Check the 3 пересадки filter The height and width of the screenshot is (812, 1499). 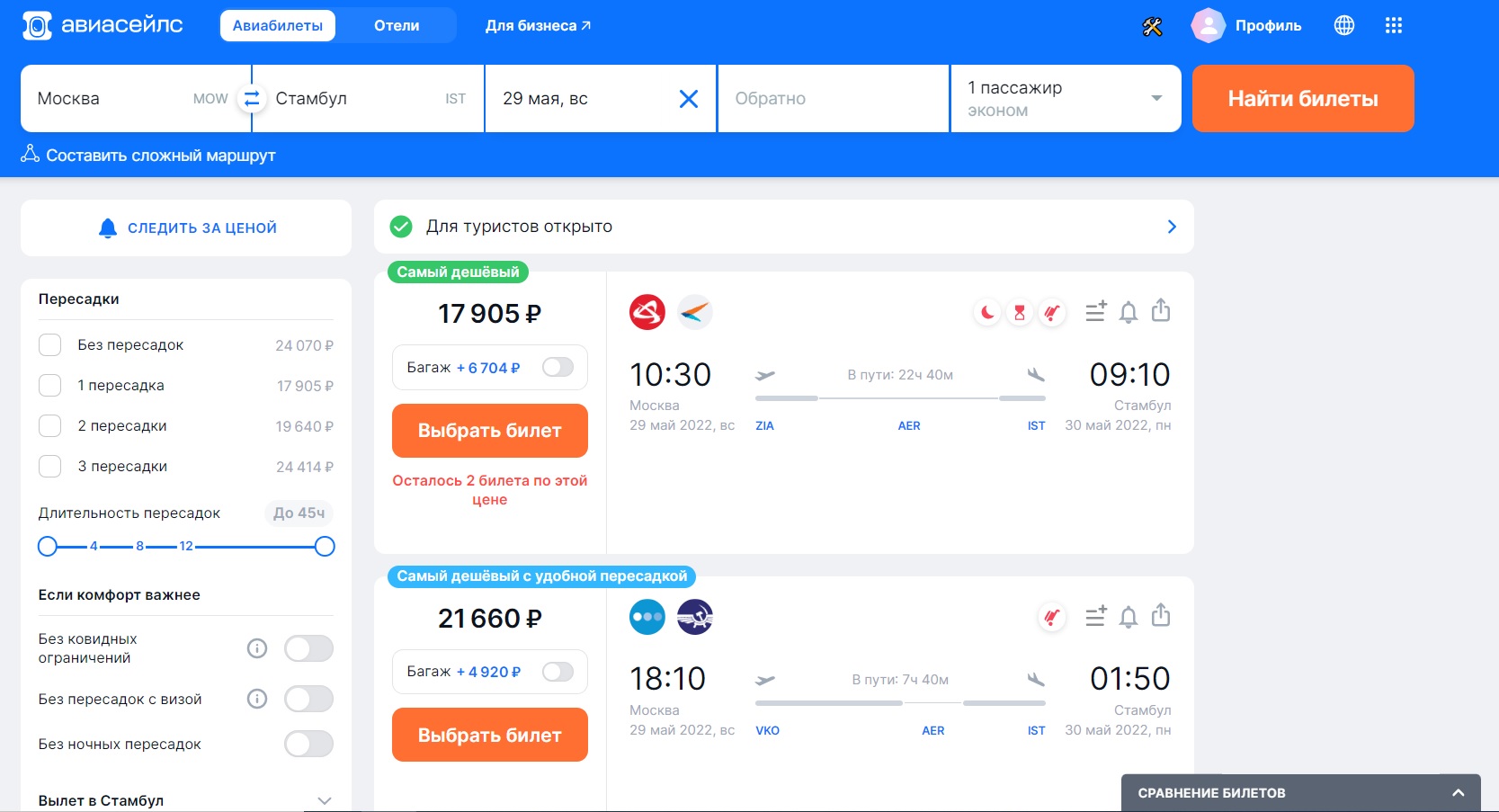tap(50, 467)
